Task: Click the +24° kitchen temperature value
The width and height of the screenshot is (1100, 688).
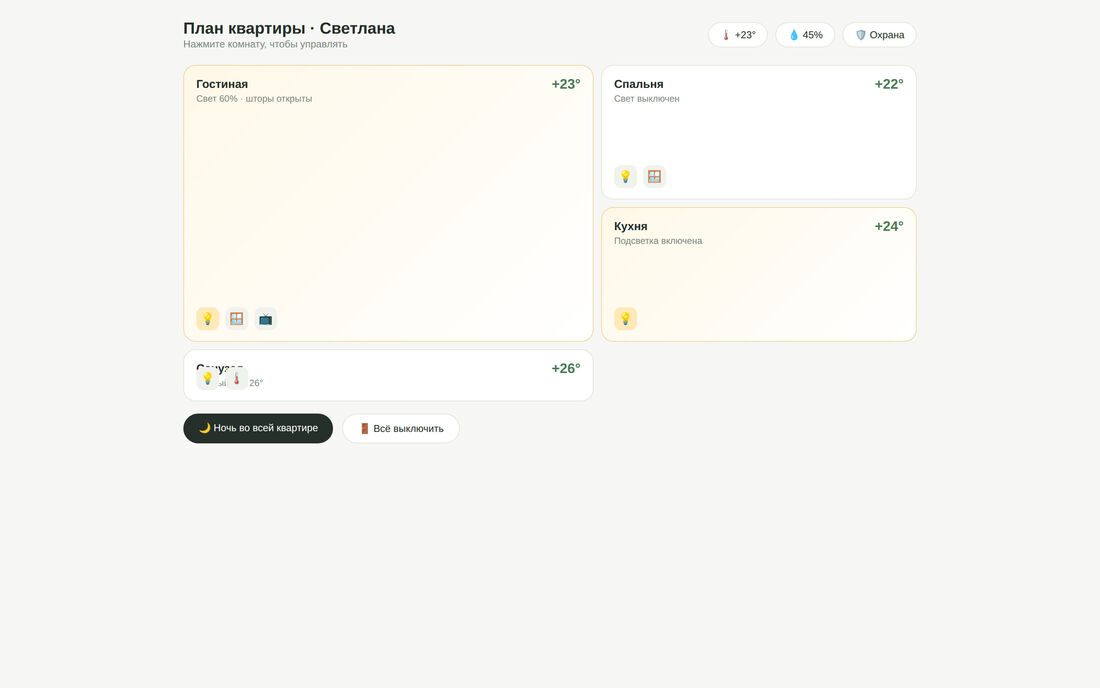Action: click(889, 227)
